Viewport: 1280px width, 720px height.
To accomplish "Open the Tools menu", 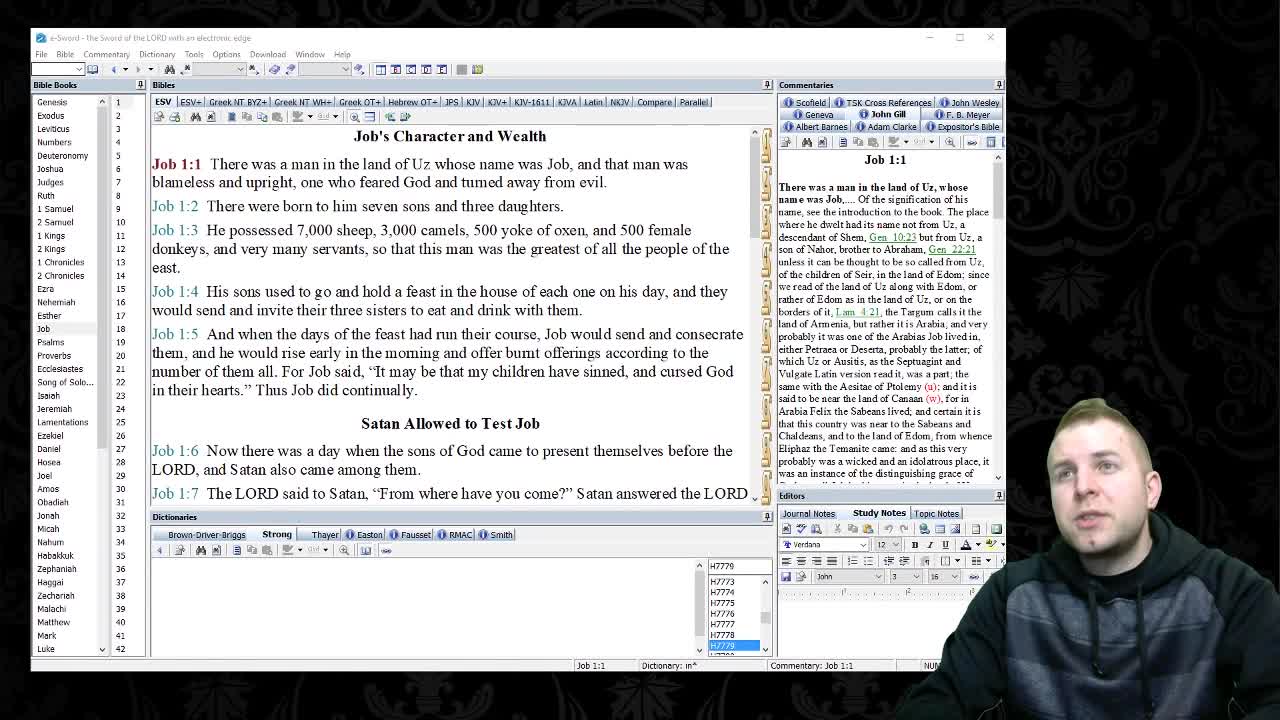I will (194, 54).
